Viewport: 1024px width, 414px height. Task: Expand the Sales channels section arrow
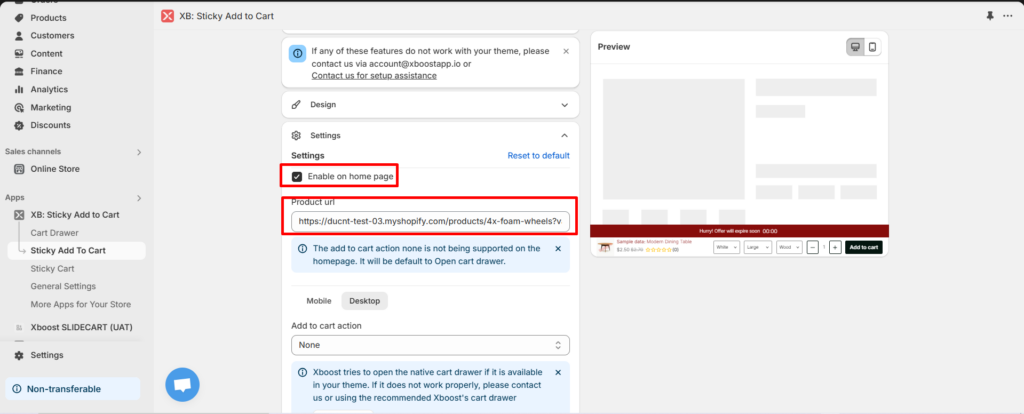tap(139, 152)
